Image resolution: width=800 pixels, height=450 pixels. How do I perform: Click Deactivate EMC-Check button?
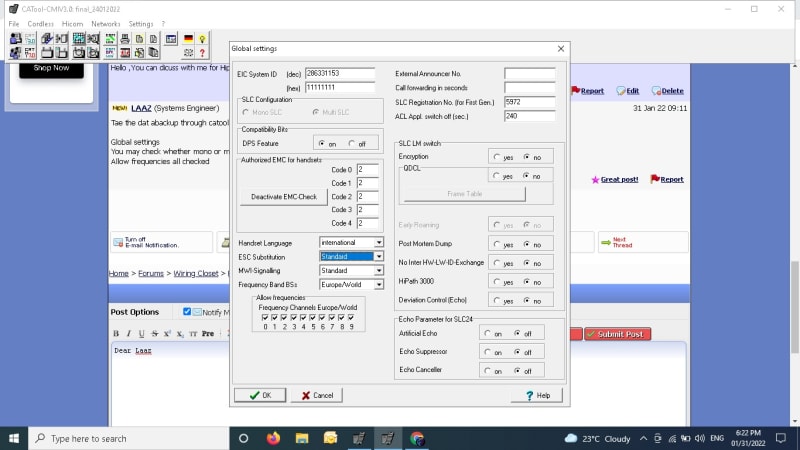(284, 197)
